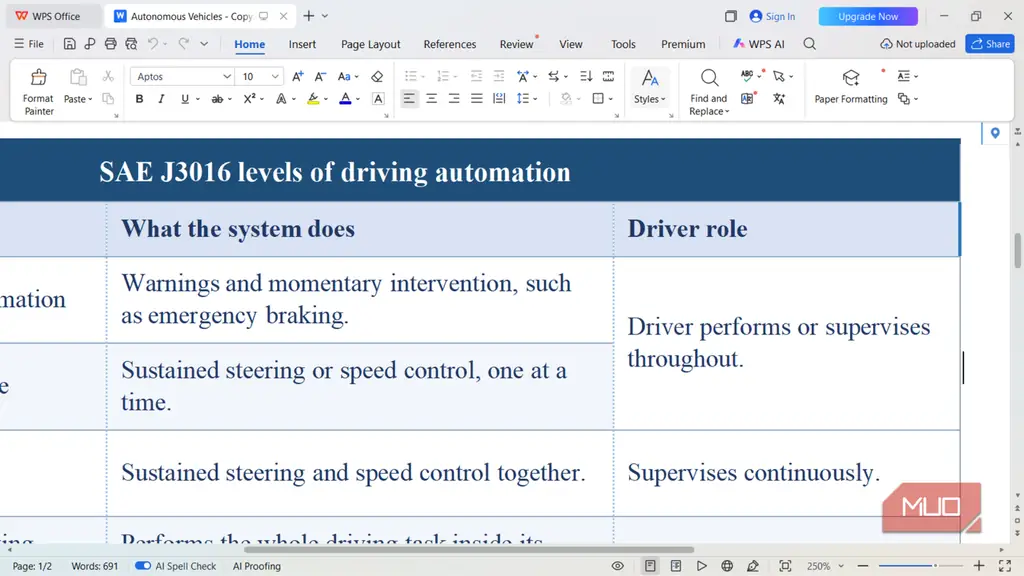Image resolution: width=1024 pixels, height=576 pixels.
Task: Switch to the Insert tab
Action: pos(302,44)
